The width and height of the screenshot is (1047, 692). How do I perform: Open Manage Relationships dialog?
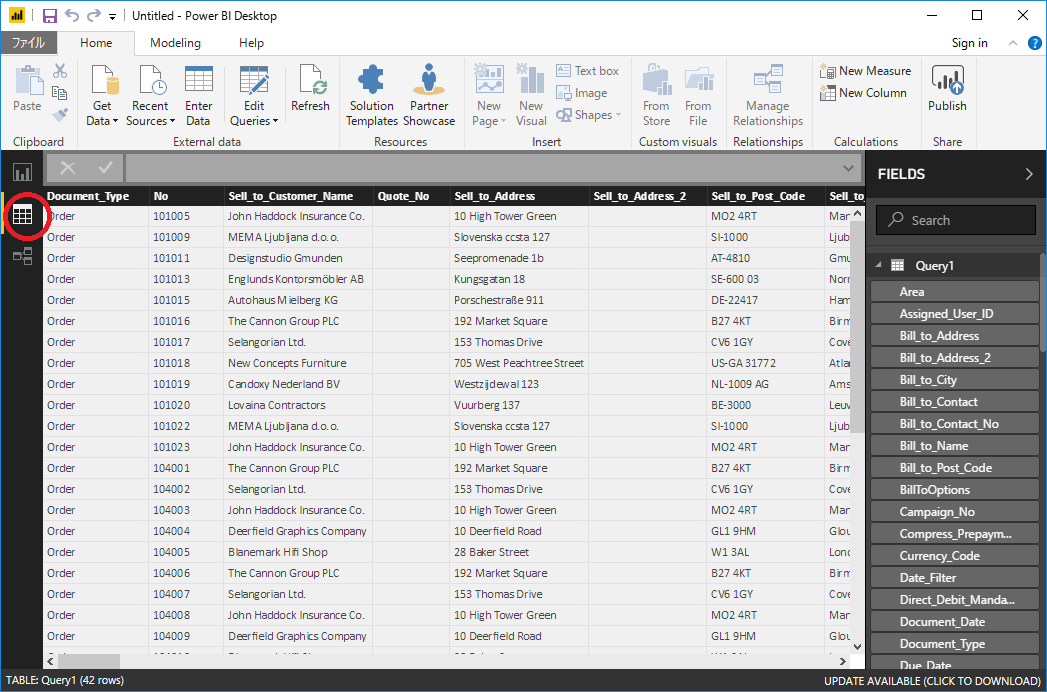768,96
